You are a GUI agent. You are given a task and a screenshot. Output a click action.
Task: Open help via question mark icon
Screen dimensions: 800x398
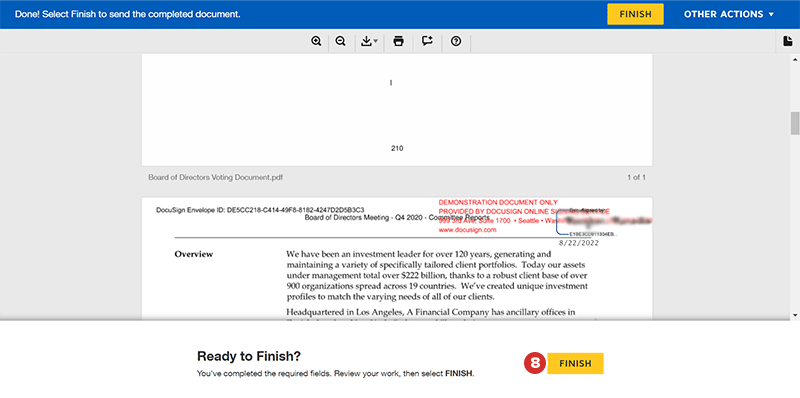[x=456, y=41]
